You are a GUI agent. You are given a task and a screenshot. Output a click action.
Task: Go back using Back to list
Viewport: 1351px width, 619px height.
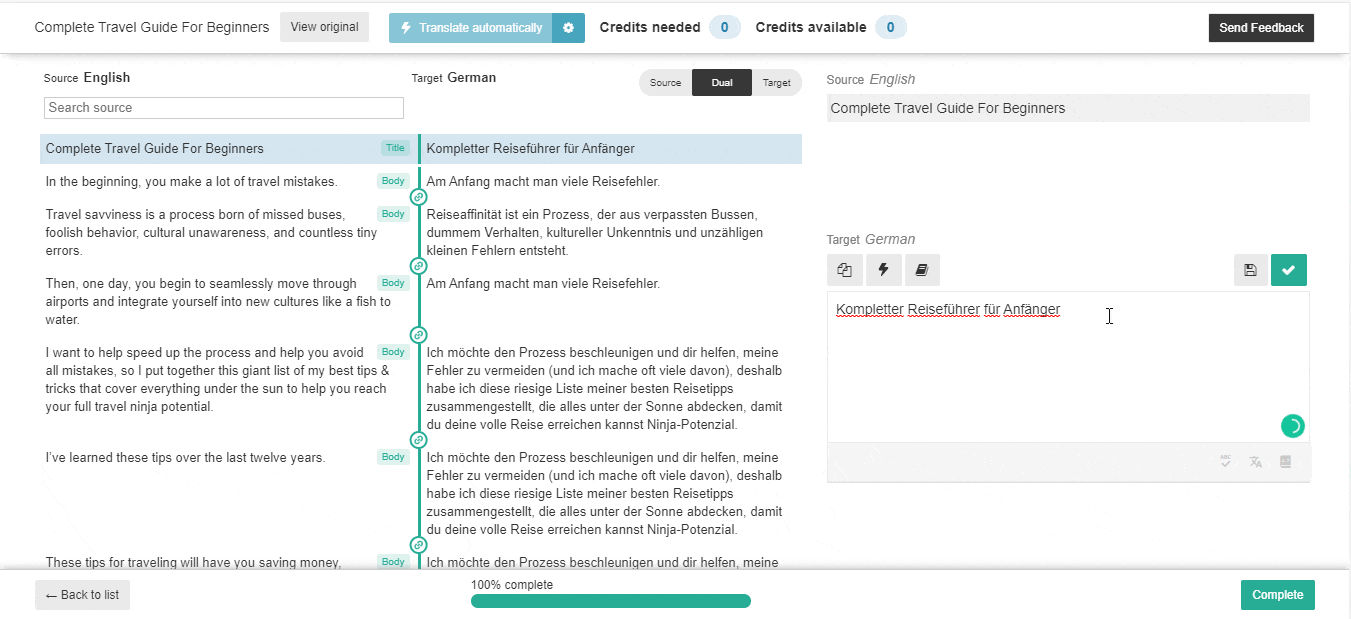pos(83,595)
